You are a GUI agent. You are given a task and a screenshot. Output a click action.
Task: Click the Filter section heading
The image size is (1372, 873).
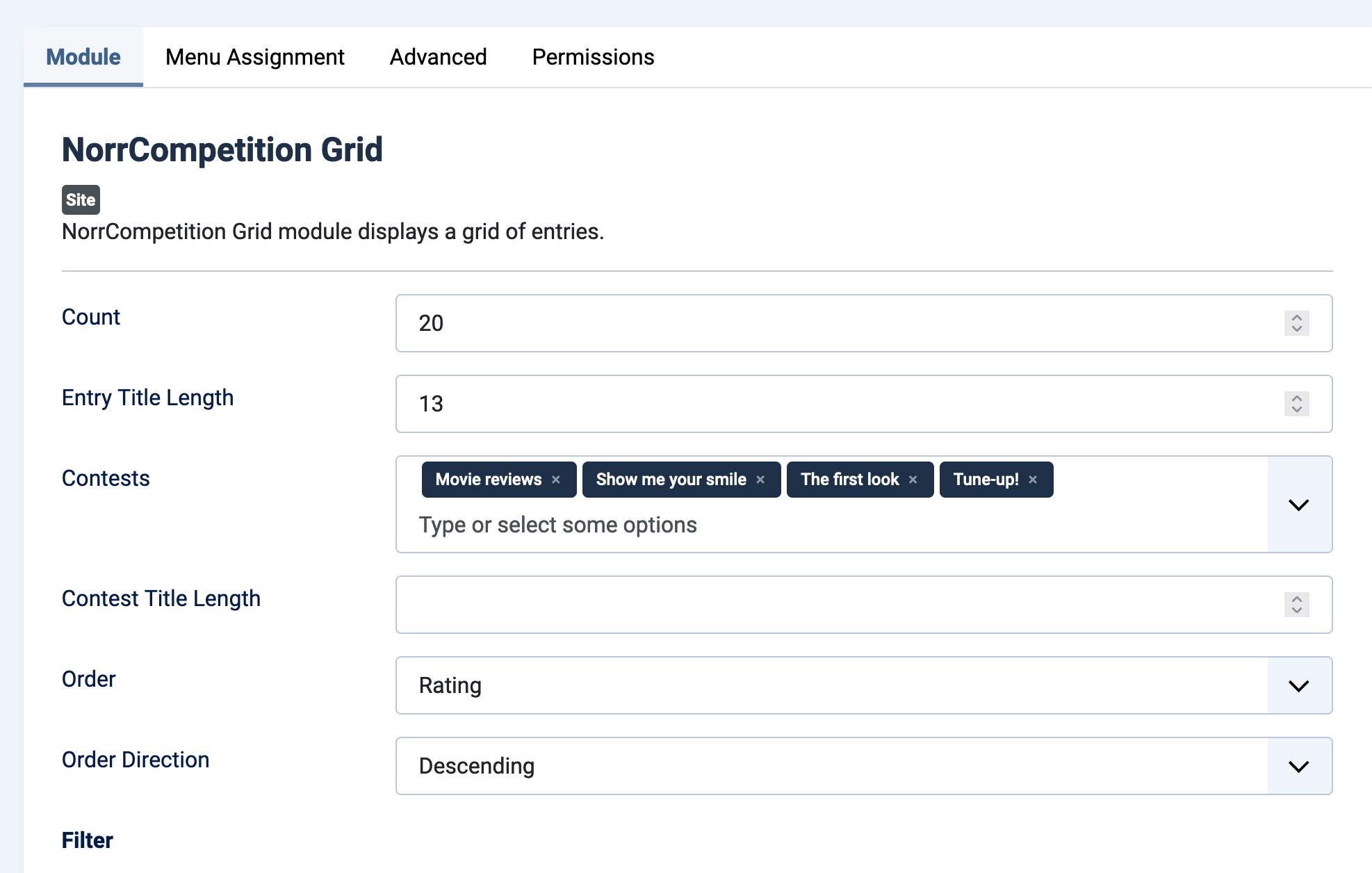tap(88, 840)
